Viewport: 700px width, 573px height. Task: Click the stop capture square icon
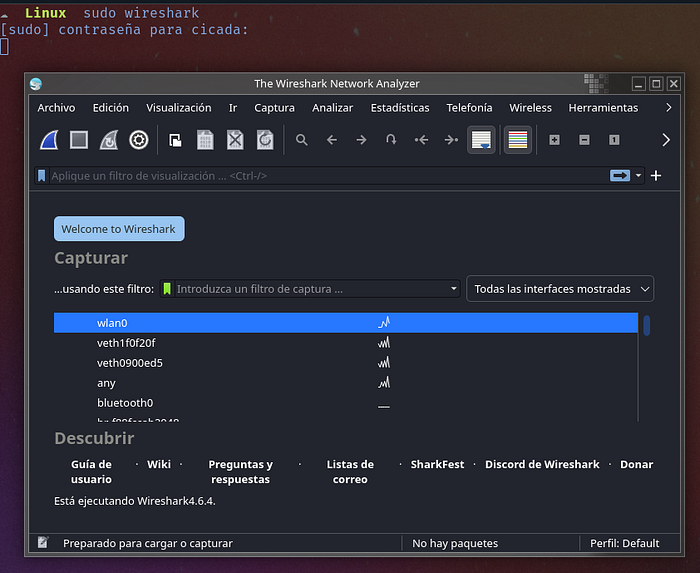79,140
